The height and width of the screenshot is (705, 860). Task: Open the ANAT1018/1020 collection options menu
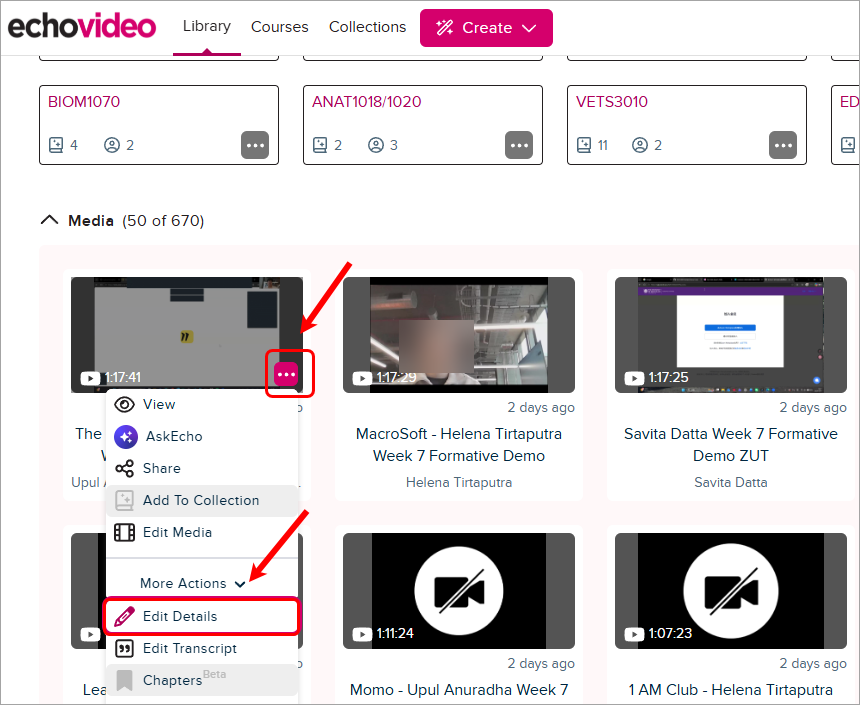pyautogui.click(x=519, y=145)
